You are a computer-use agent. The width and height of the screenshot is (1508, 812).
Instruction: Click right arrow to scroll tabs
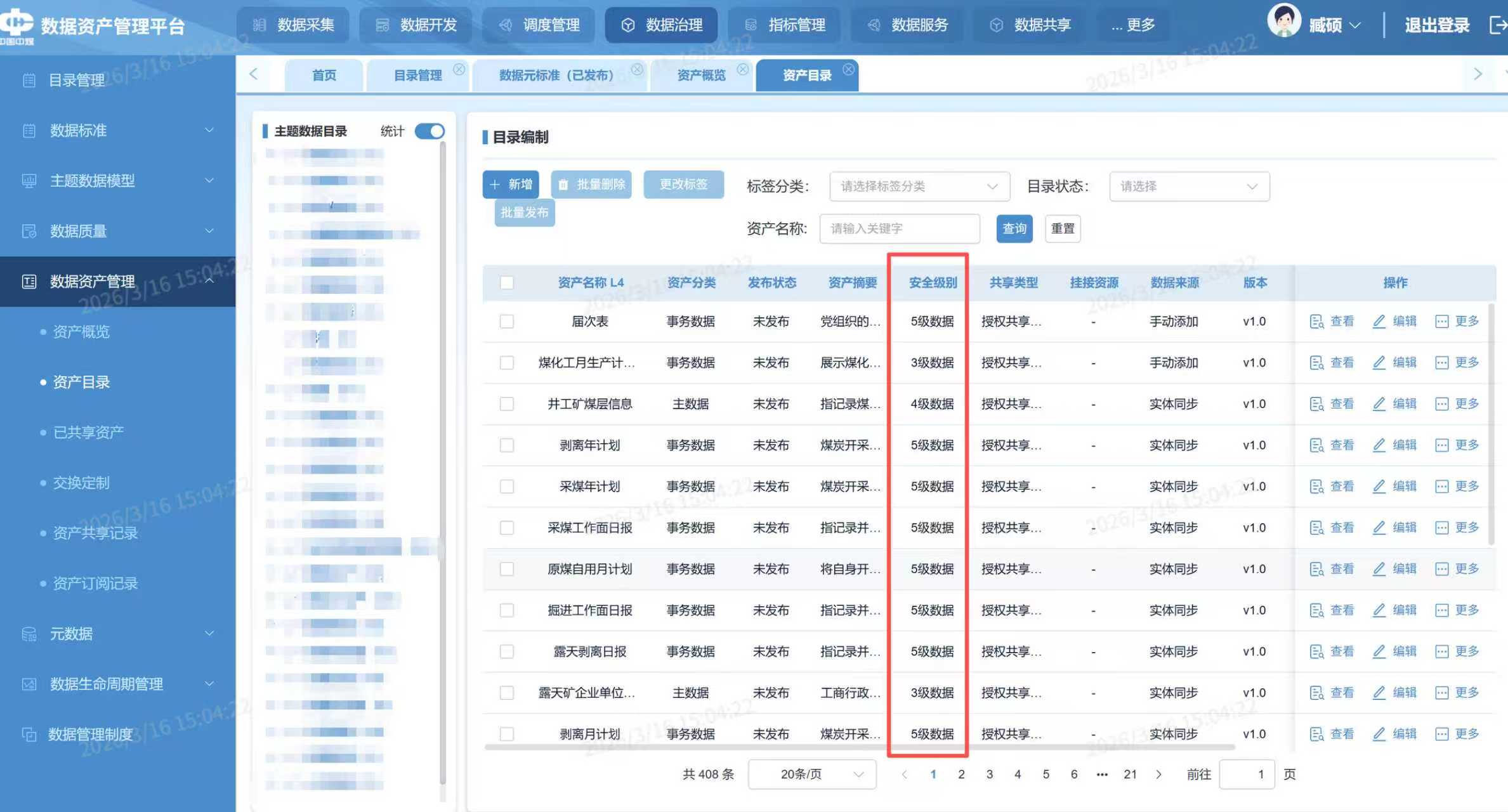pyautogui.click(x=1478, y=74)
